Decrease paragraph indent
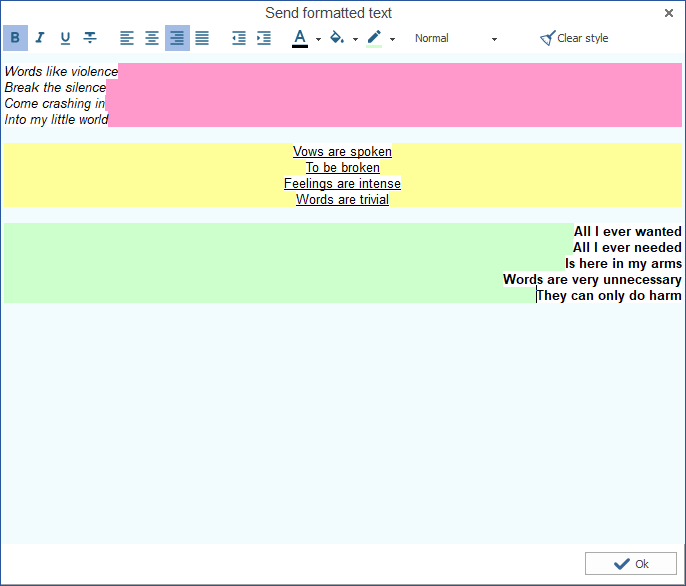686x586 pixels. coord(239,38)
